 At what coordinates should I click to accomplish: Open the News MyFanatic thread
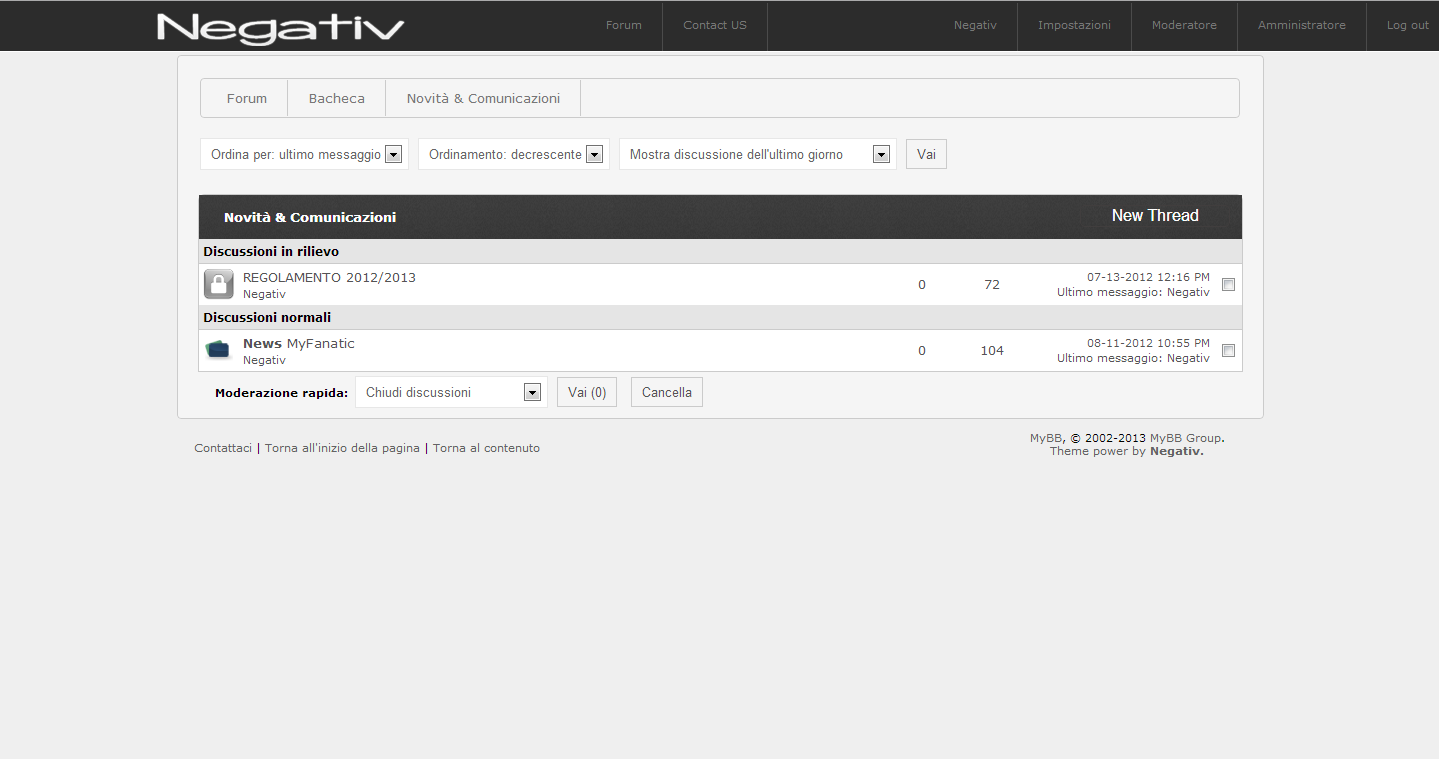(x=299, y=343)
